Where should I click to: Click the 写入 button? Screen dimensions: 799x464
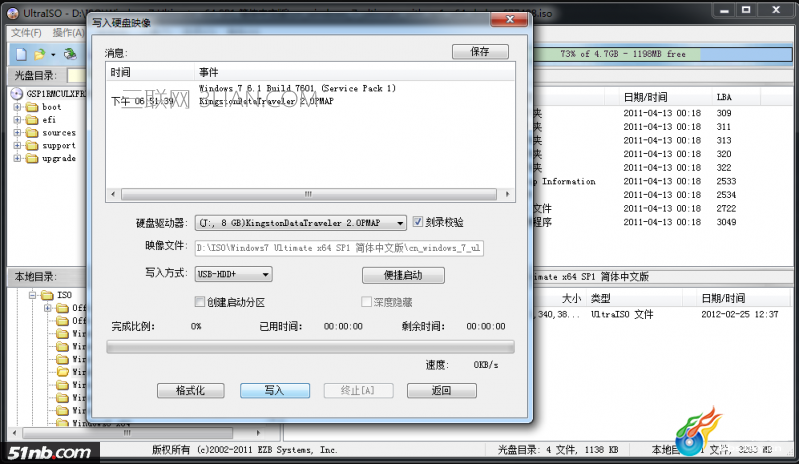point(275,391)
